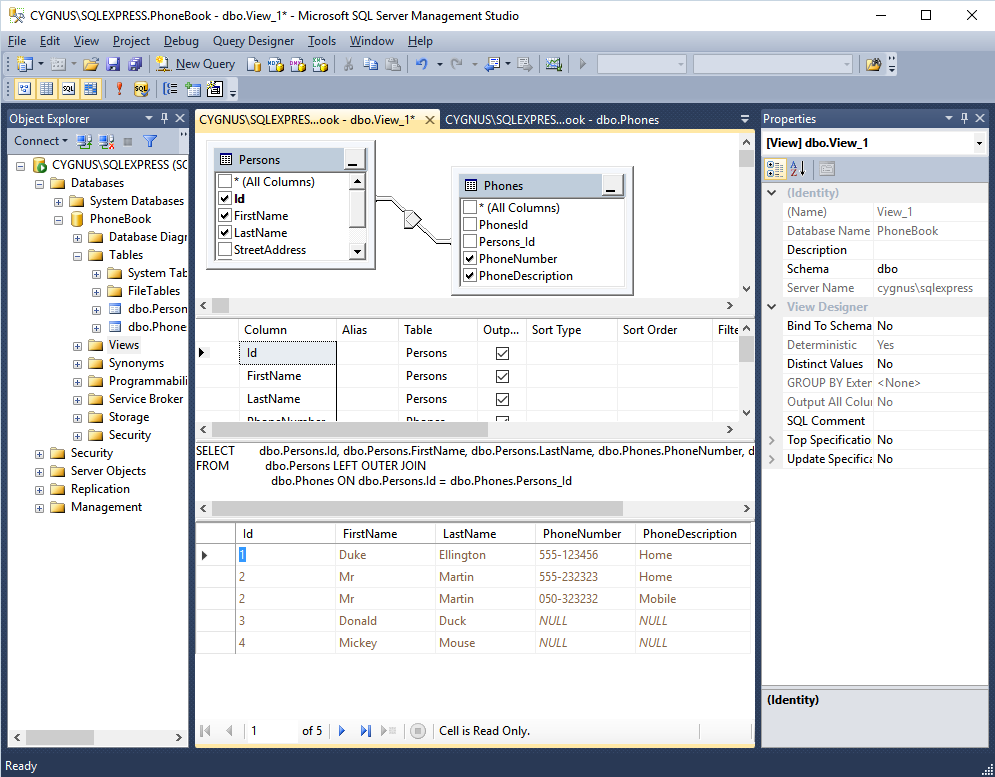The width and height of the screenshot is (995, 777).
Task: Toggle the Show SQL Pane icon
Action: click(x=69, y=89)
